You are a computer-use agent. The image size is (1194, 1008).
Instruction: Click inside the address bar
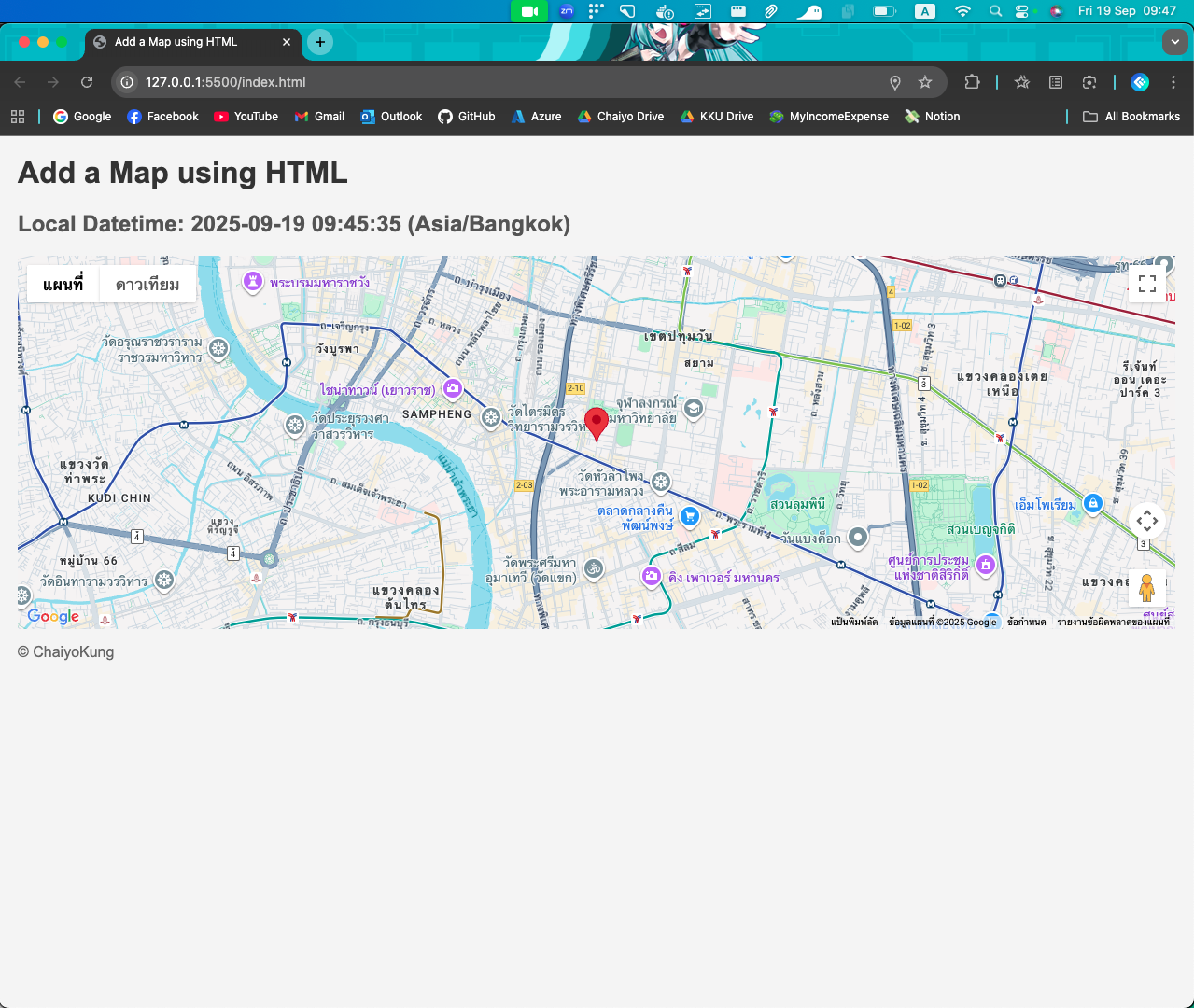tap(373, 82)
